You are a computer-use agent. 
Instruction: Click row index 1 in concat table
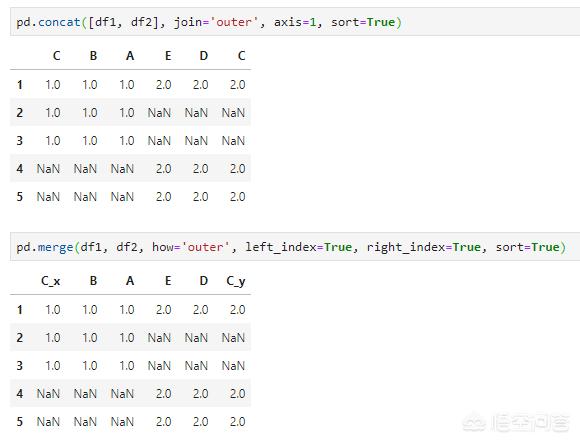20,85
